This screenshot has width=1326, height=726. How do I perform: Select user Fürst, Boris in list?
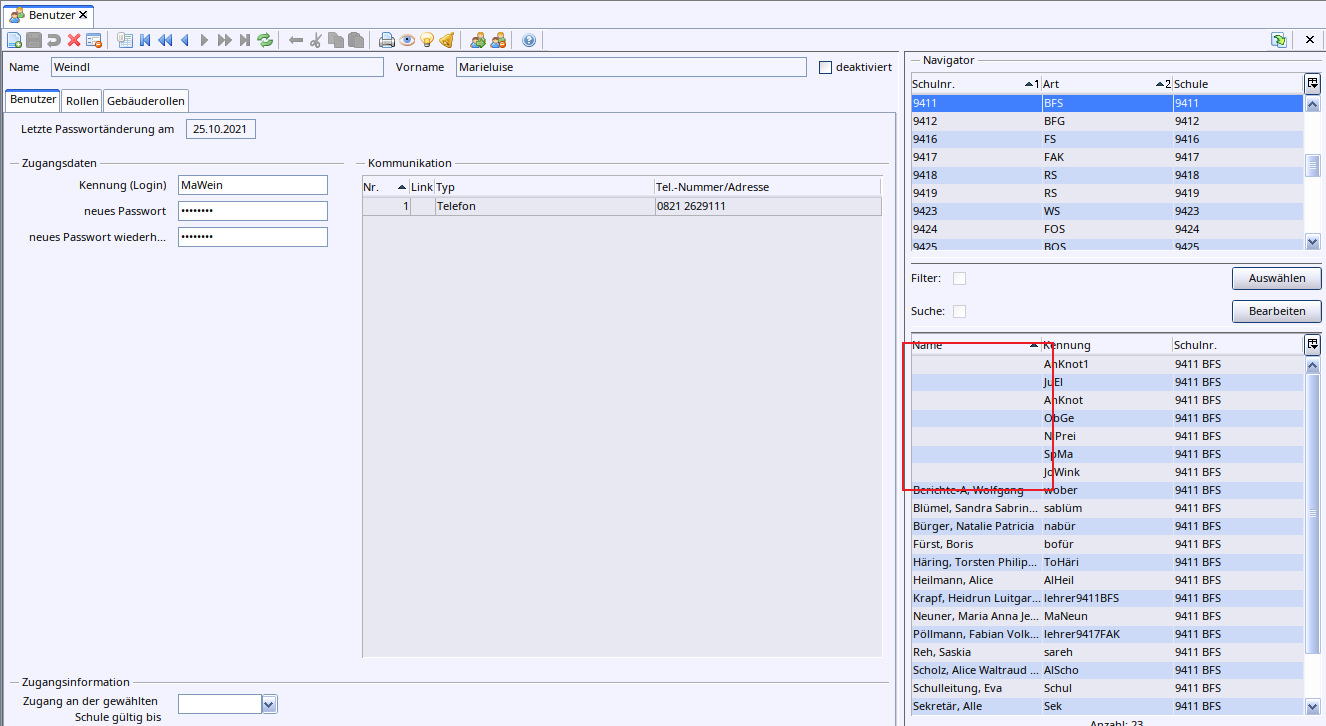1107,544
